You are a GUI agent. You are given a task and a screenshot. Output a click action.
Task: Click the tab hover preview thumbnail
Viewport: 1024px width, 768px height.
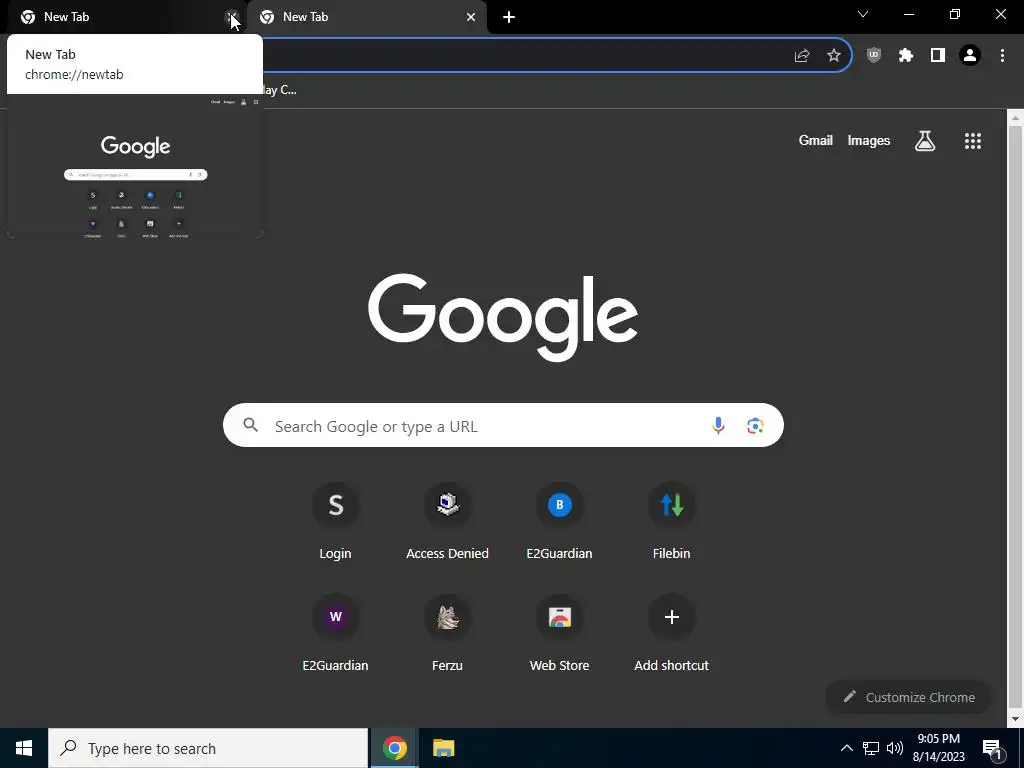tap(135, 167)
